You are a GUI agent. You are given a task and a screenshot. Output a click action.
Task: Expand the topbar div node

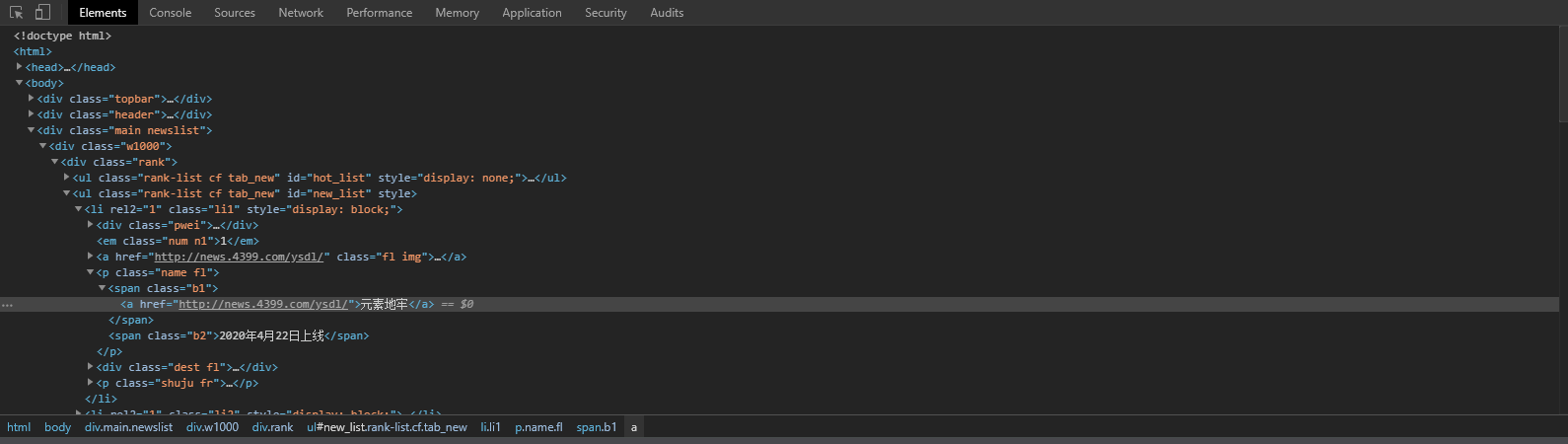(x=32, y=99)
